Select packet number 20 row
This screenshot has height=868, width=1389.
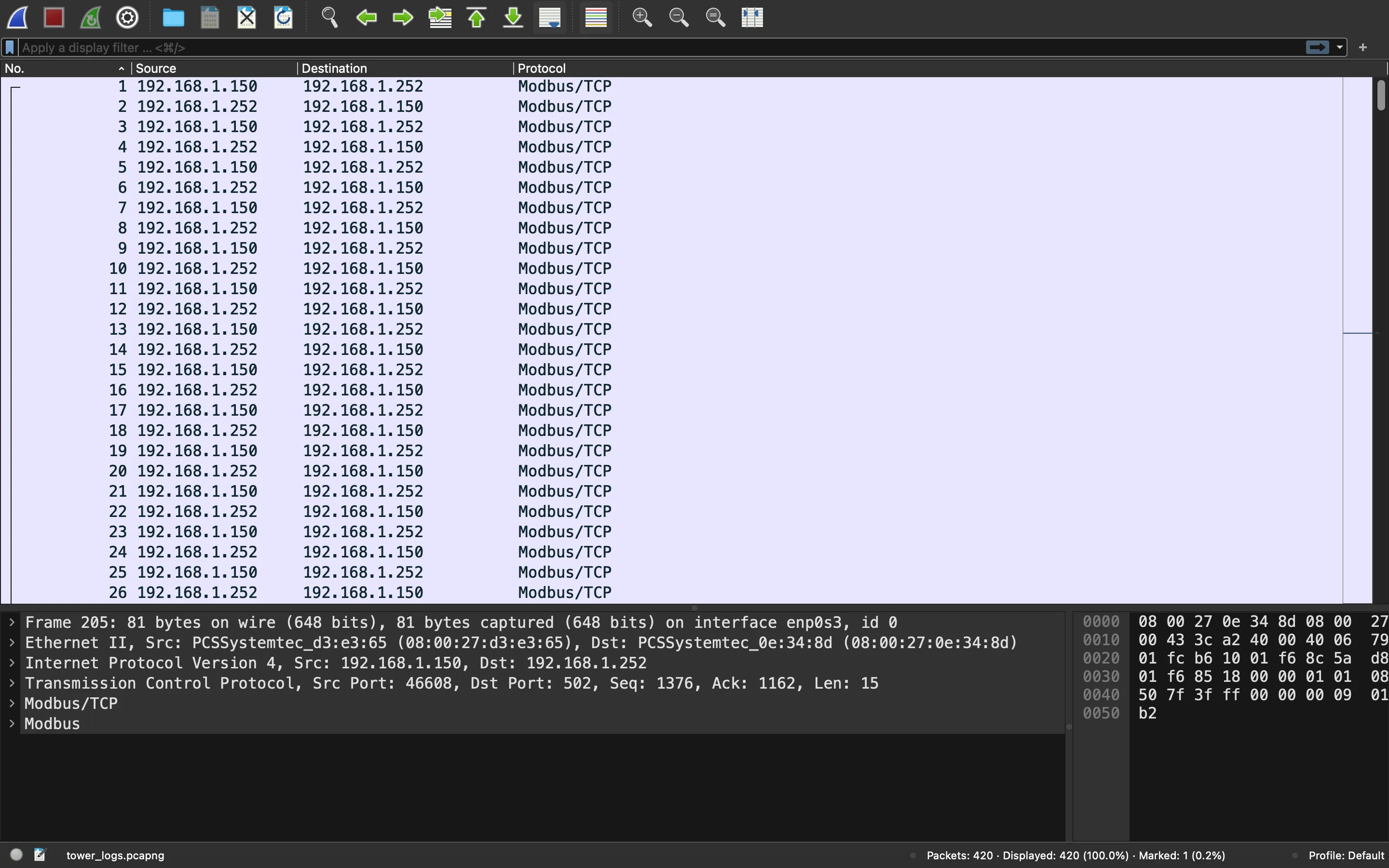pyautogui.click(x=671, y=471)
